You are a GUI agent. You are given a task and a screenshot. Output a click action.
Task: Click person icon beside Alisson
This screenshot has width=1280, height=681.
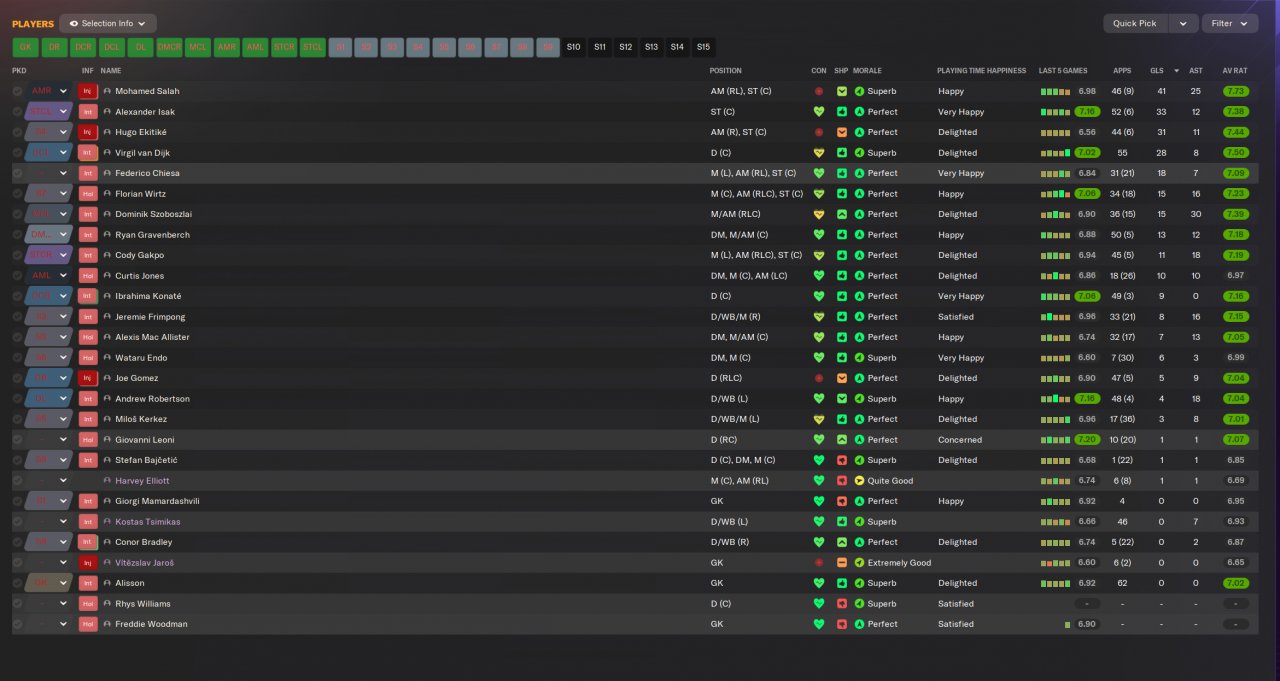[x=107, y=583]
